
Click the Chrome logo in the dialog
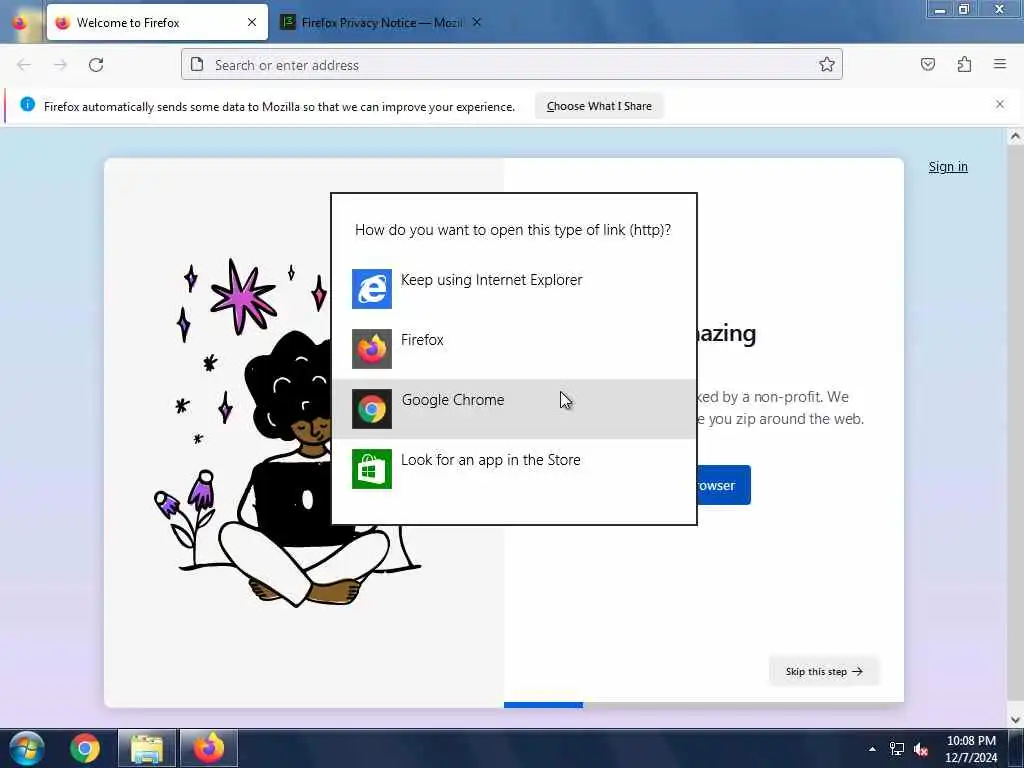[x=372, y=409]
